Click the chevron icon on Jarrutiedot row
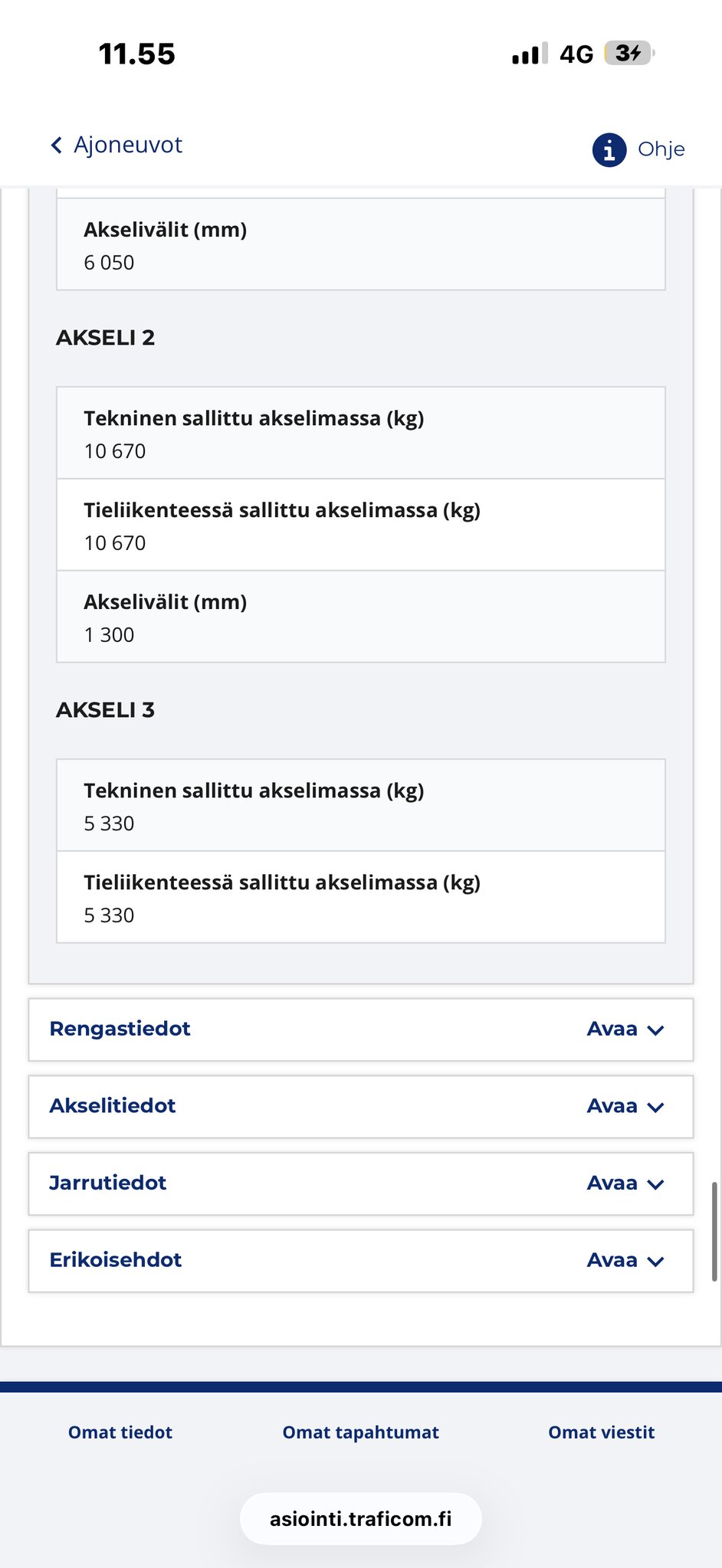 [x=655, y=1184]
